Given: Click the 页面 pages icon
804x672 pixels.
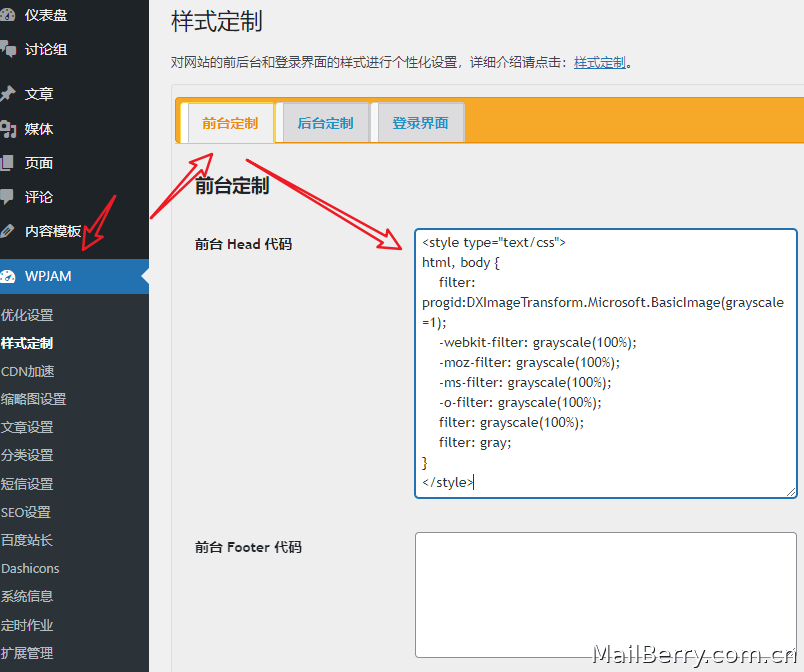Looking at the screenshot, I should [x=7, y=162].
